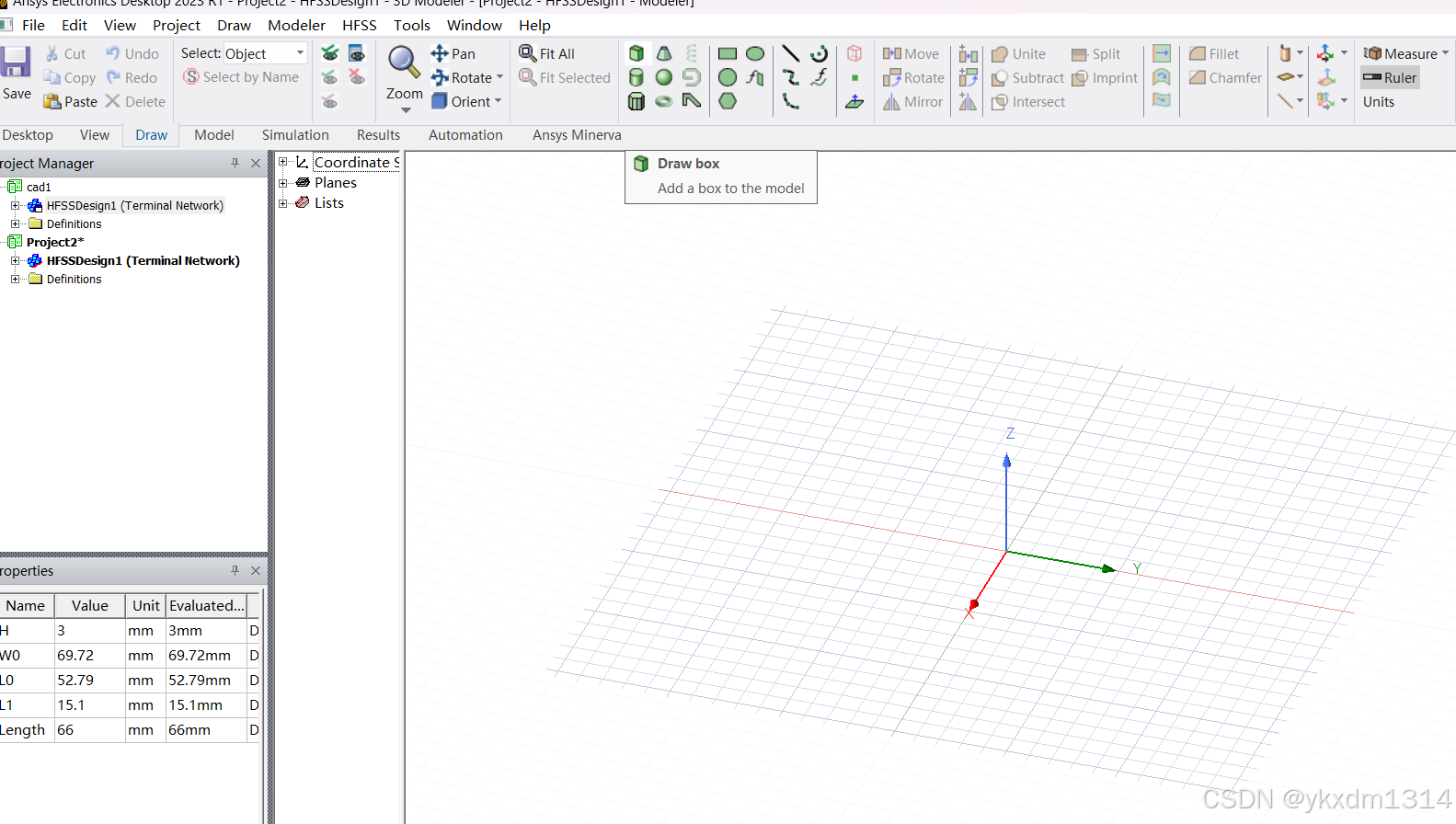Click the Pan button
Image resolution: width=1456 pixels, height=824 pixels.
[x=453, y=53]
